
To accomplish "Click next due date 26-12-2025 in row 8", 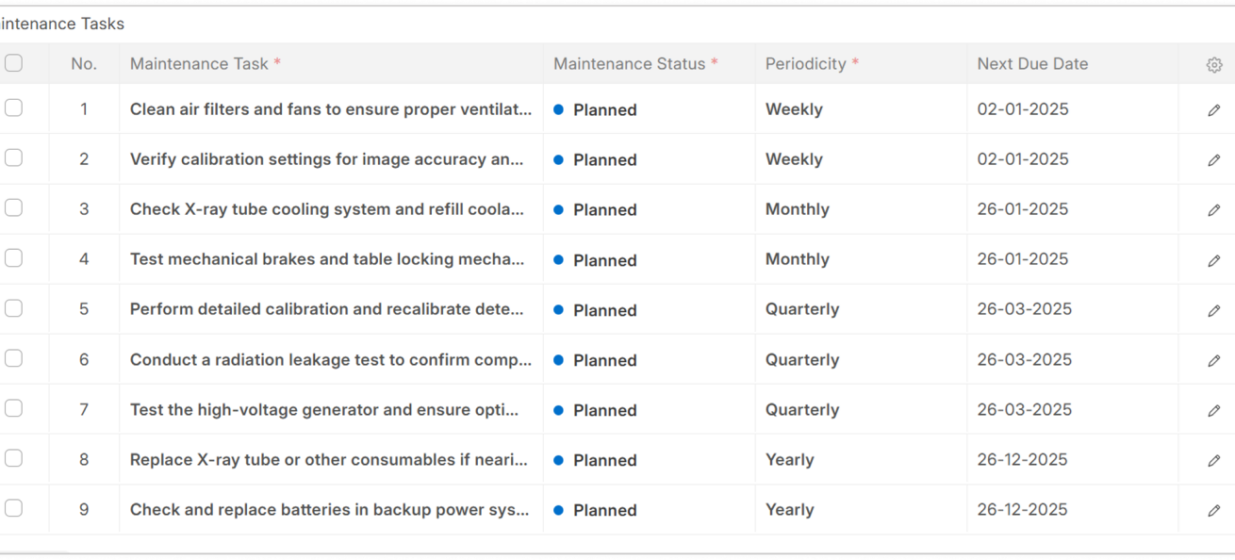I will (1023, 460).
